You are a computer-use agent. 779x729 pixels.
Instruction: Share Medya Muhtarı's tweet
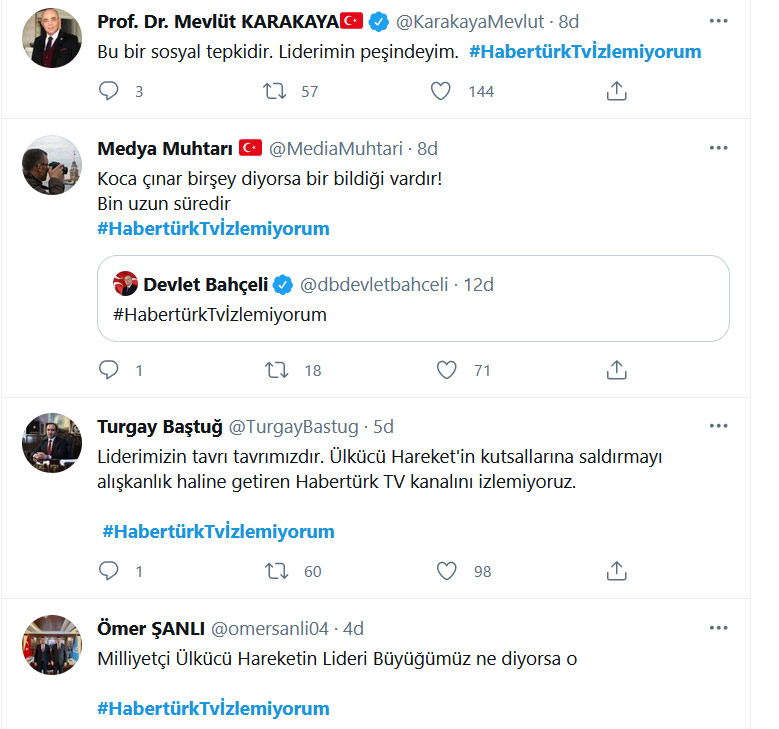[617, 370]
